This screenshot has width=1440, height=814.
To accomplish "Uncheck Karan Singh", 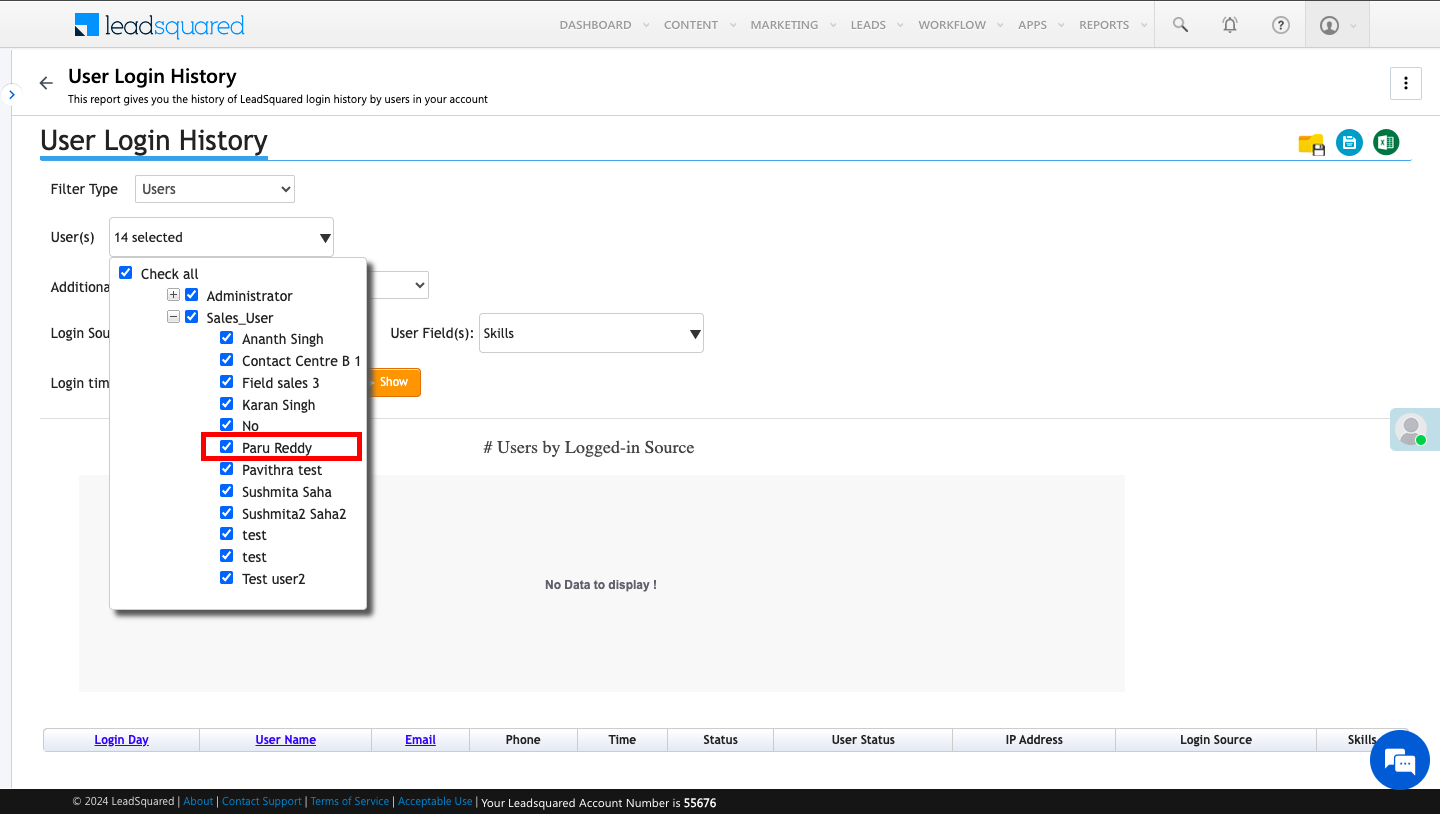I will coord(227,404).
